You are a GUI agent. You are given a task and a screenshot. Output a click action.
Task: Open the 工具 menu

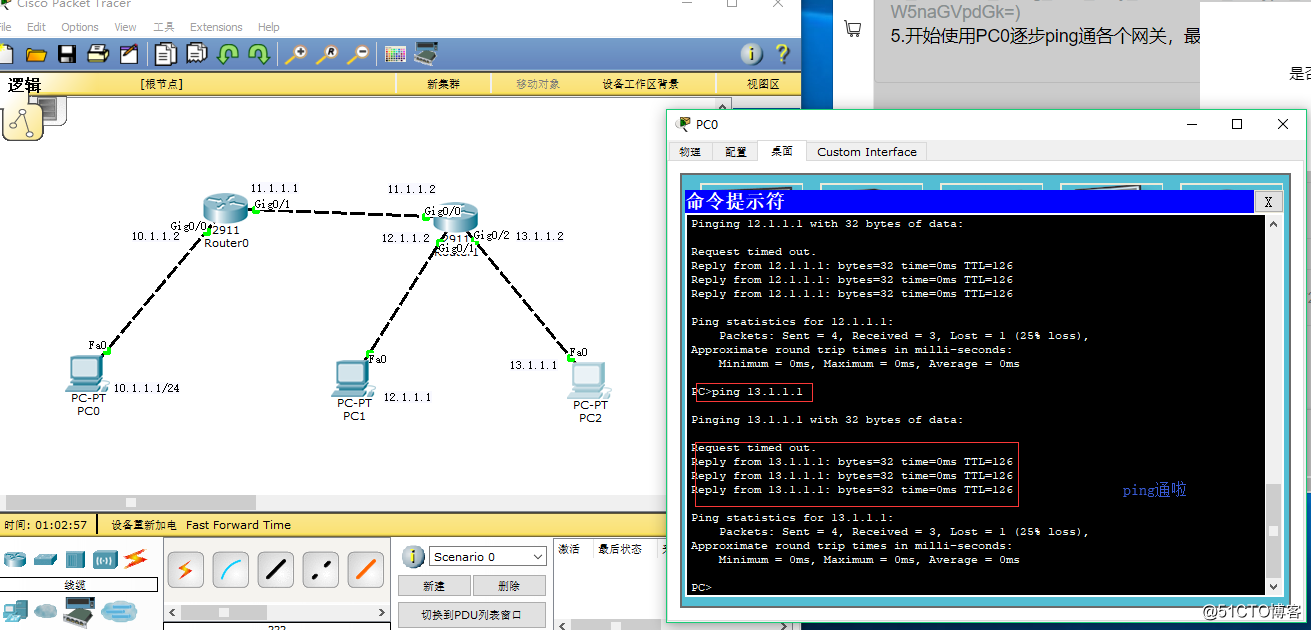click(x=164, y=27)
